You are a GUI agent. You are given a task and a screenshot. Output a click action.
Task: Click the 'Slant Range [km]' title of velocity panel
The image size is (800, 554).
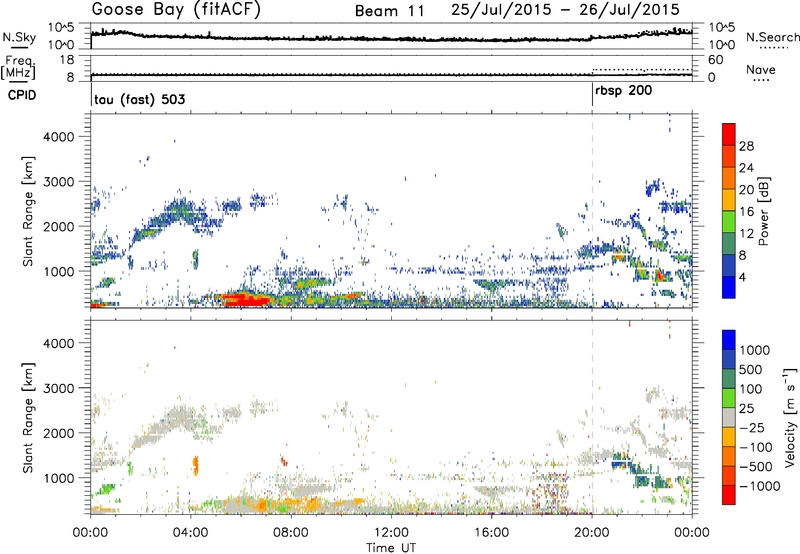click(27, 418)
